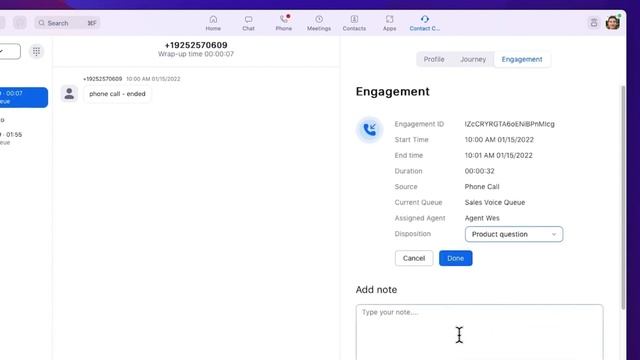The width and height of the screenshot is (640, 360).
Task: Click into the Add note text area
Action: (x=479, y=332)
